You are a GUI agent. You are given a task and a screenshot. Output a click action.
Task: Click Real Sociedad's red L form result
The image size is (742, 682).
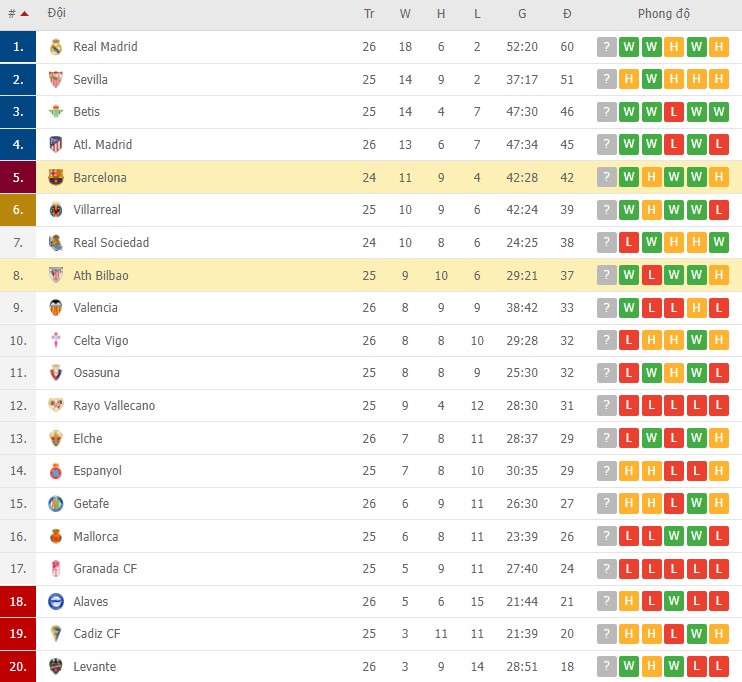(x=629, y=243)
